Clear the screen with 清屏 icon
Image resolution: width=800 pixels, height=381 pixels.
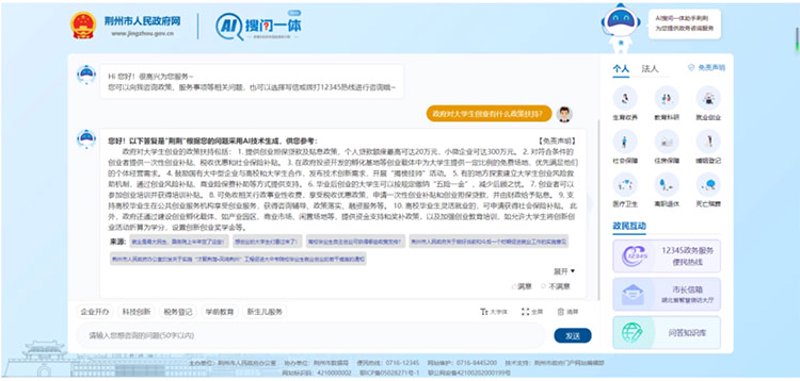pyautogui.click(x=568, y=312)
